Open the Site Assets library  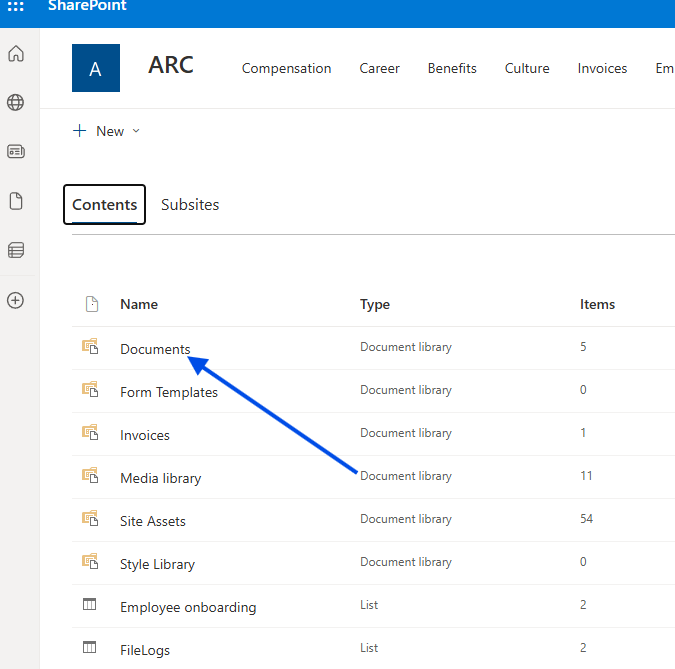[x=153, y=521]
